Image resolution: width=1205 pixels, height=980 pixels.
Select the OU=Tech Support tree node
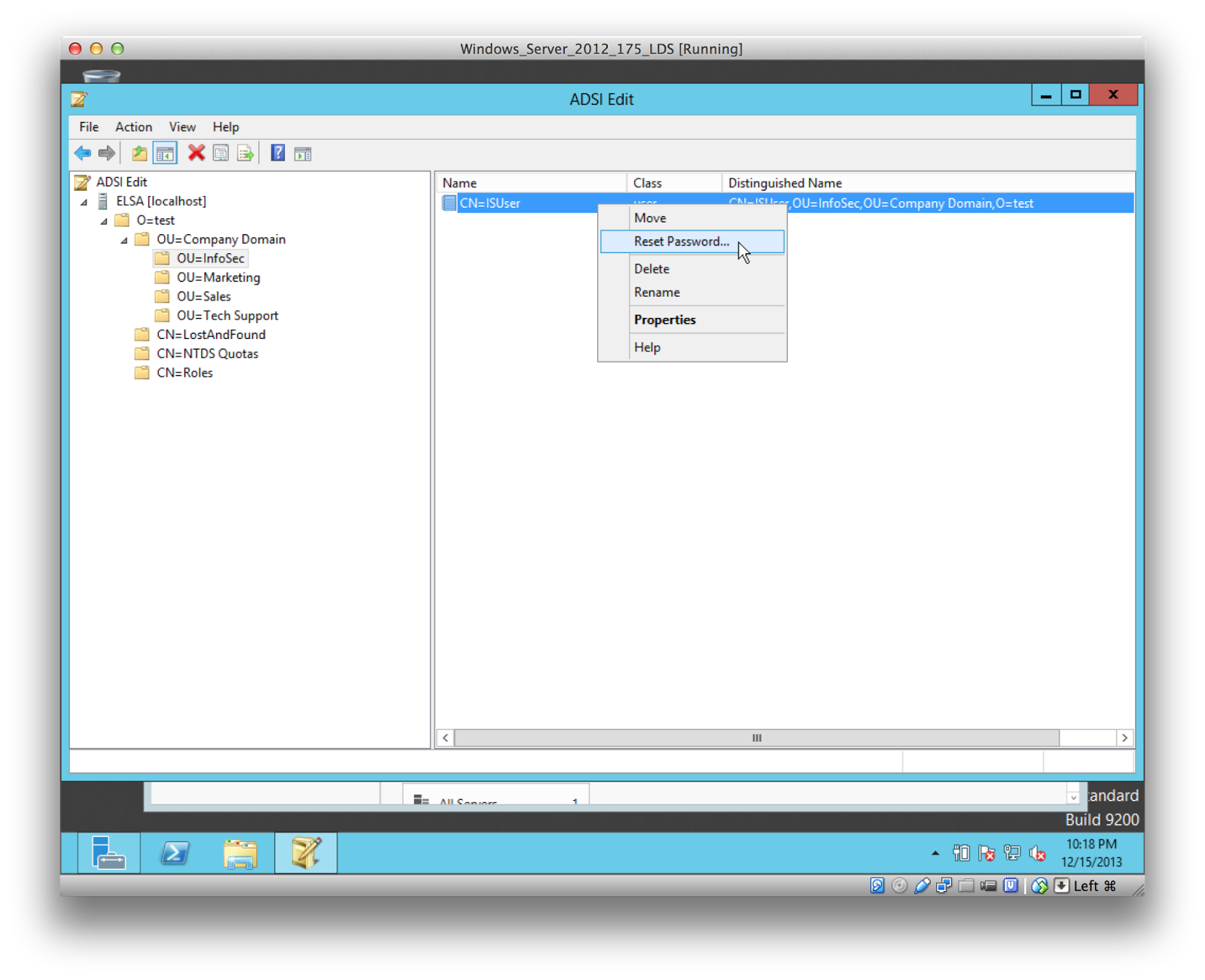pyautogui.click(x=227, y=316)
